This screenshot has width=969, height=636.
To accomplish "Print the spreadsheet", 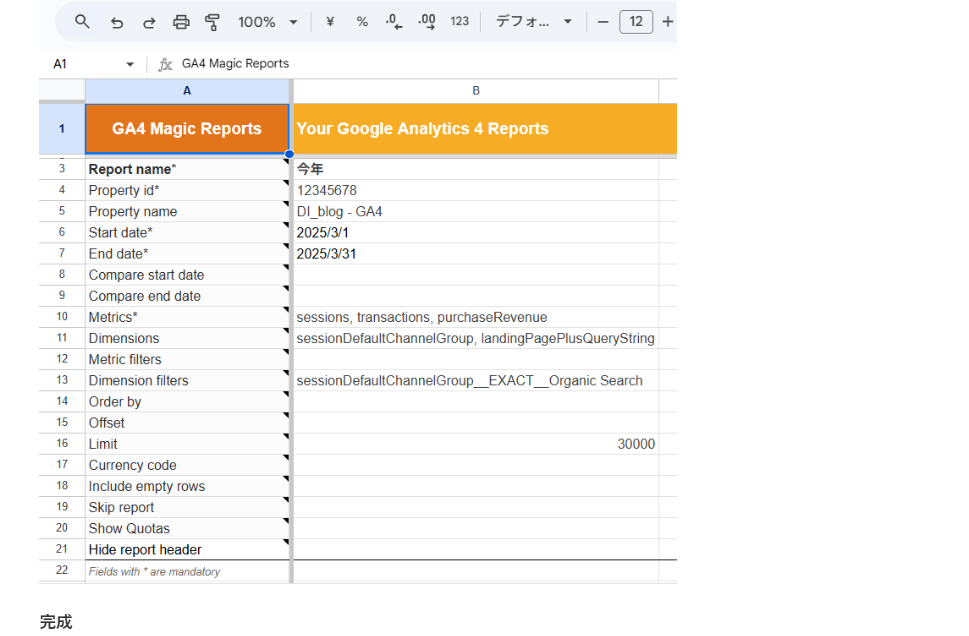I will 181,22.
